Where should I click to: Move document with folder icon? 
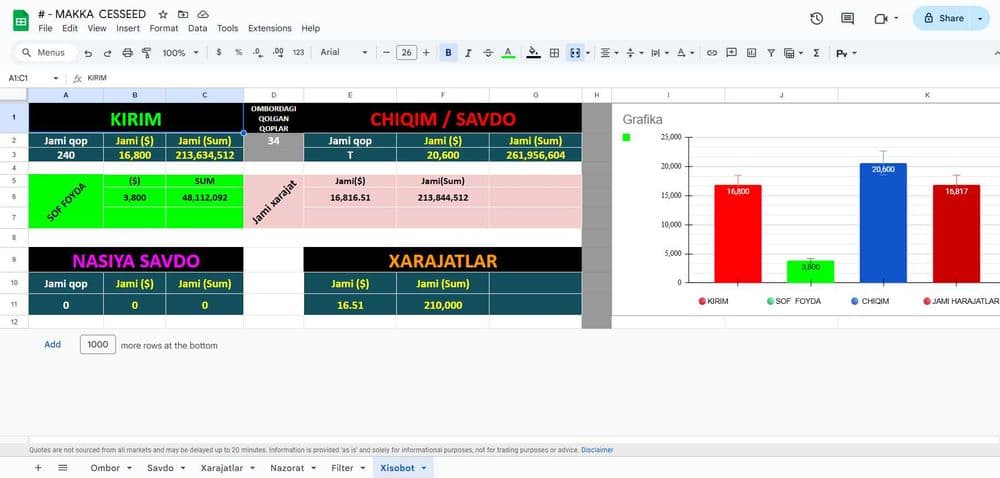tap(183, 14)
